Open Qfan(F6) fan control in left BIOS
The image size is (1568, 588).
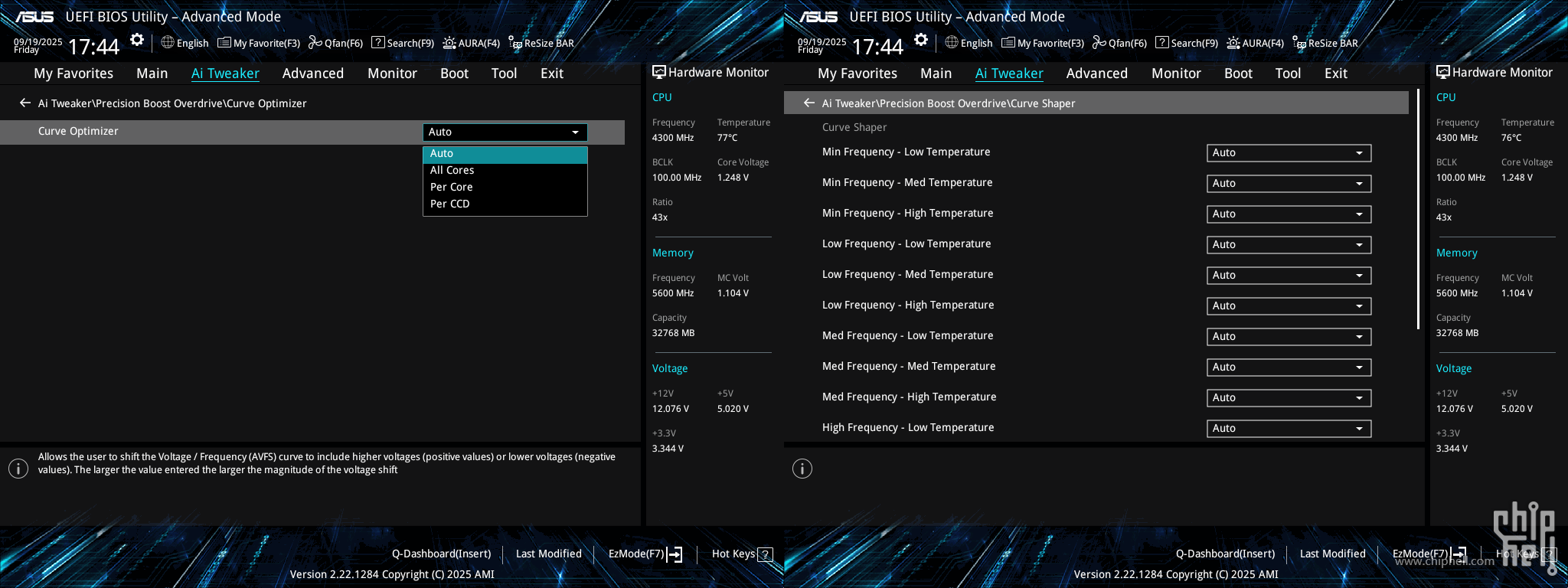(x=335, y=43)
